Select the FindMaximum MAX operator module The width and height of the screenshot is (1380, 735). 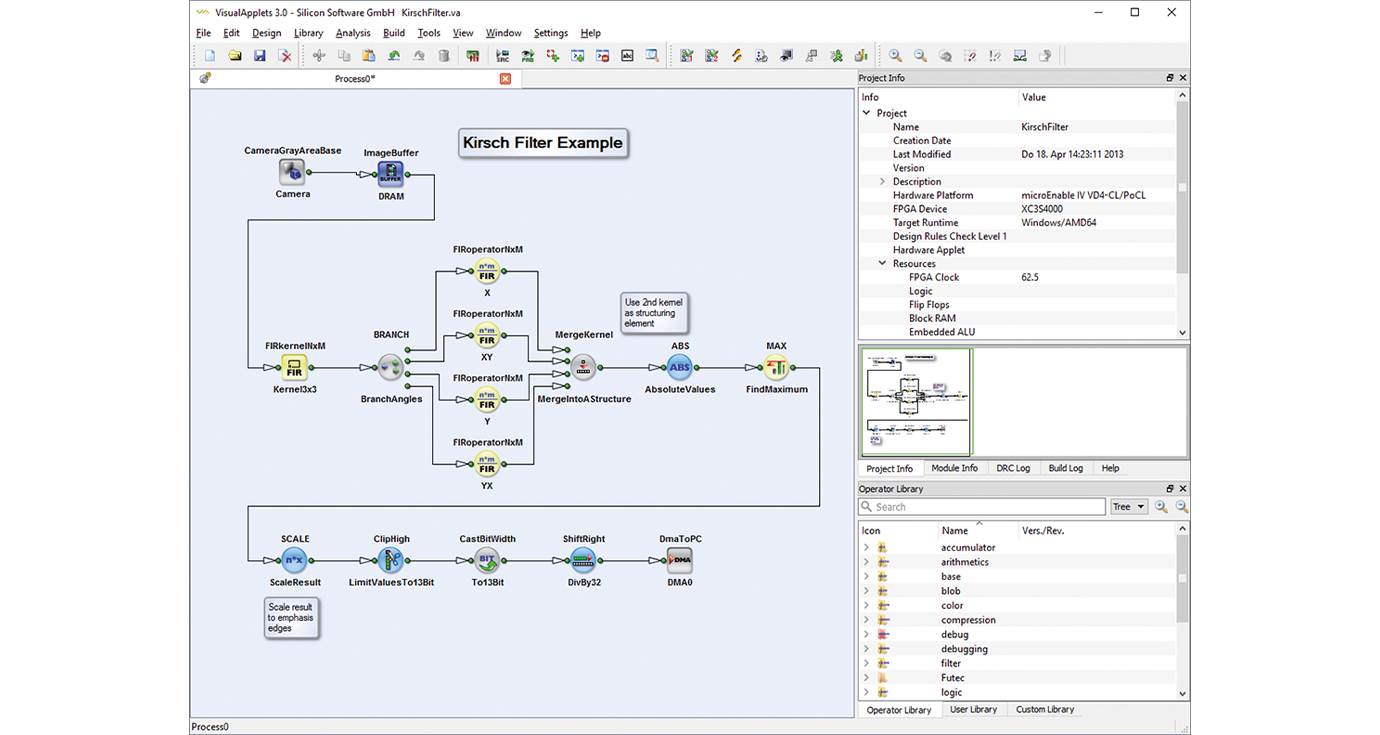(777, 367)
